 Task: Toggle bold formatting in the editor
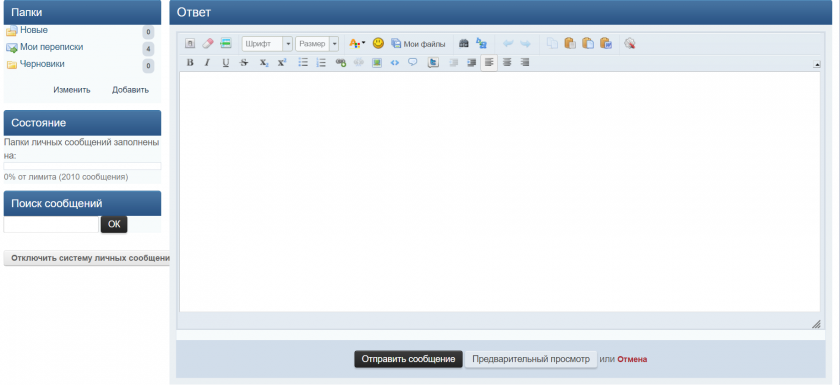point(190,63)
